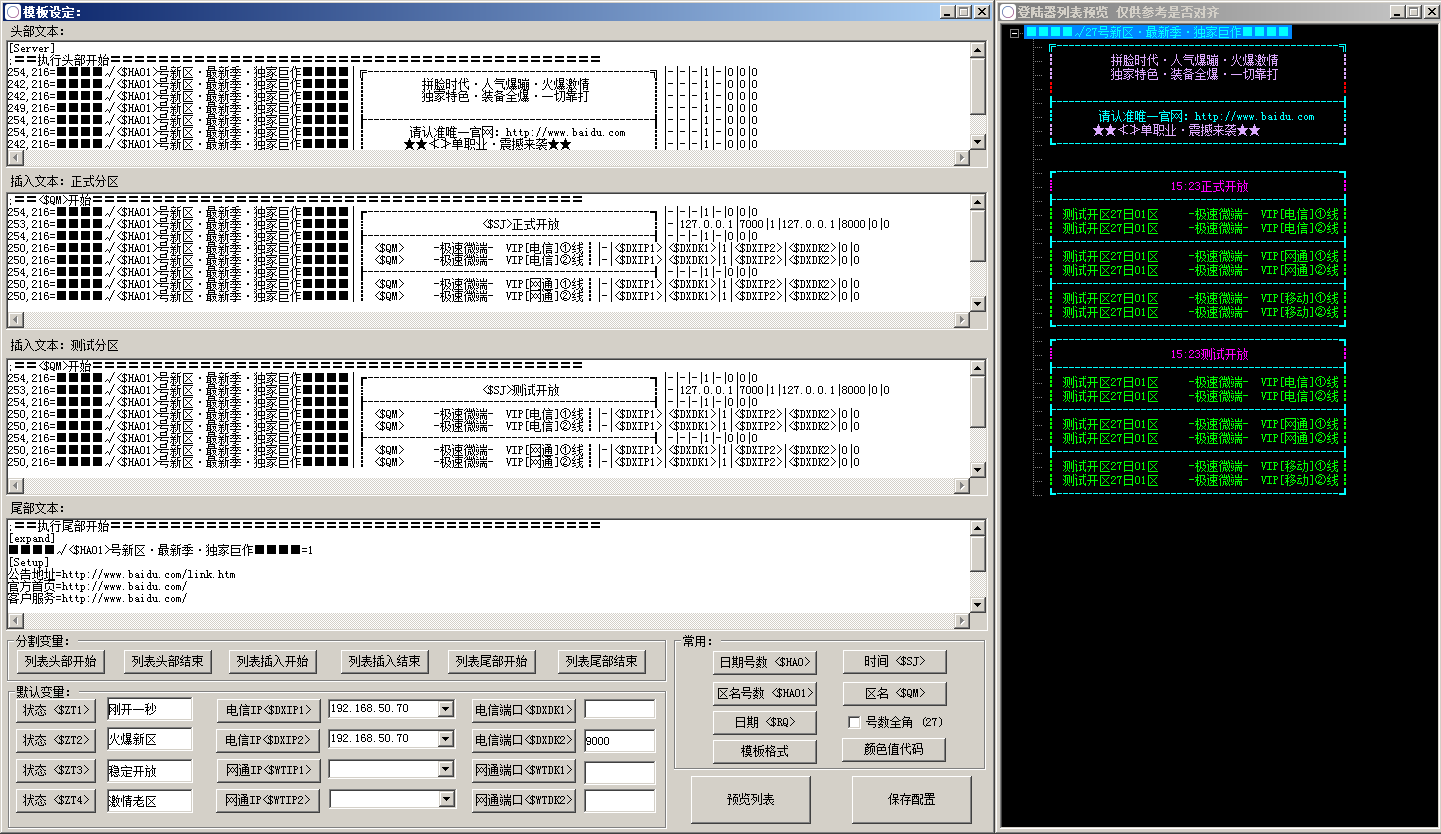This screenshot has width=1441, height=834.
Task: Toggle the 号数全角 checkbox
Action: (854, 722)
